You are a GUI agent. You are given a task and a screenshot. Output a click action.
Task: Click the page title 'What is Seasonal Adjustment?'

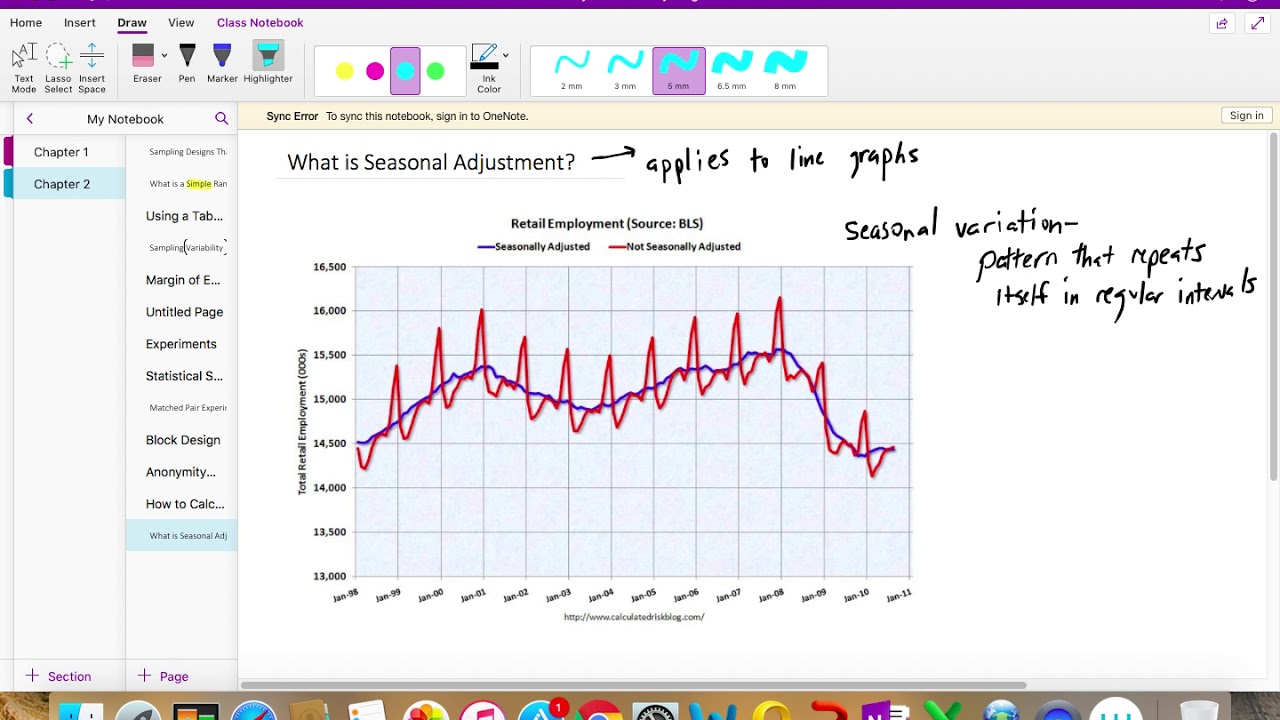[431, 162]
